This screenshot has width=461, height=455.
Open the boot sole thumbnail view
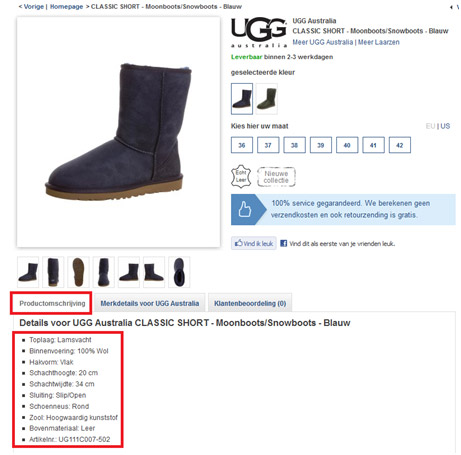[78, 272]
